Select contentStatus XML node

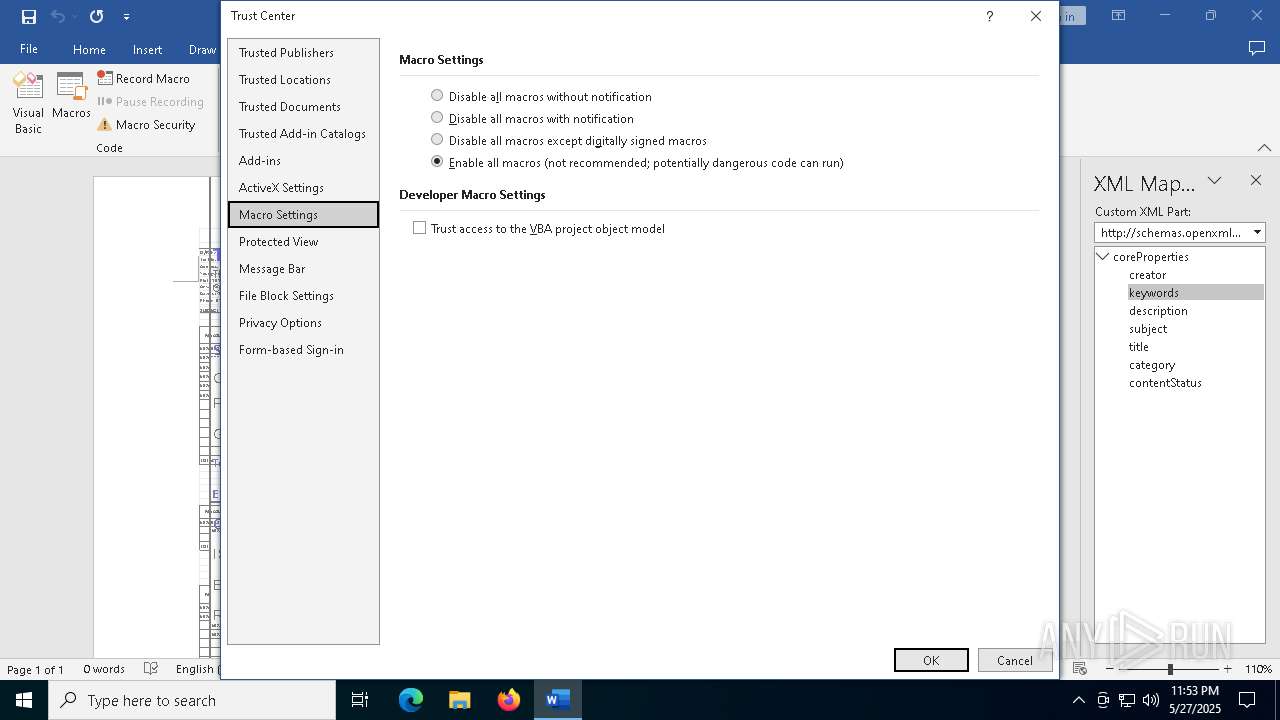click(x=1165, y=383)
